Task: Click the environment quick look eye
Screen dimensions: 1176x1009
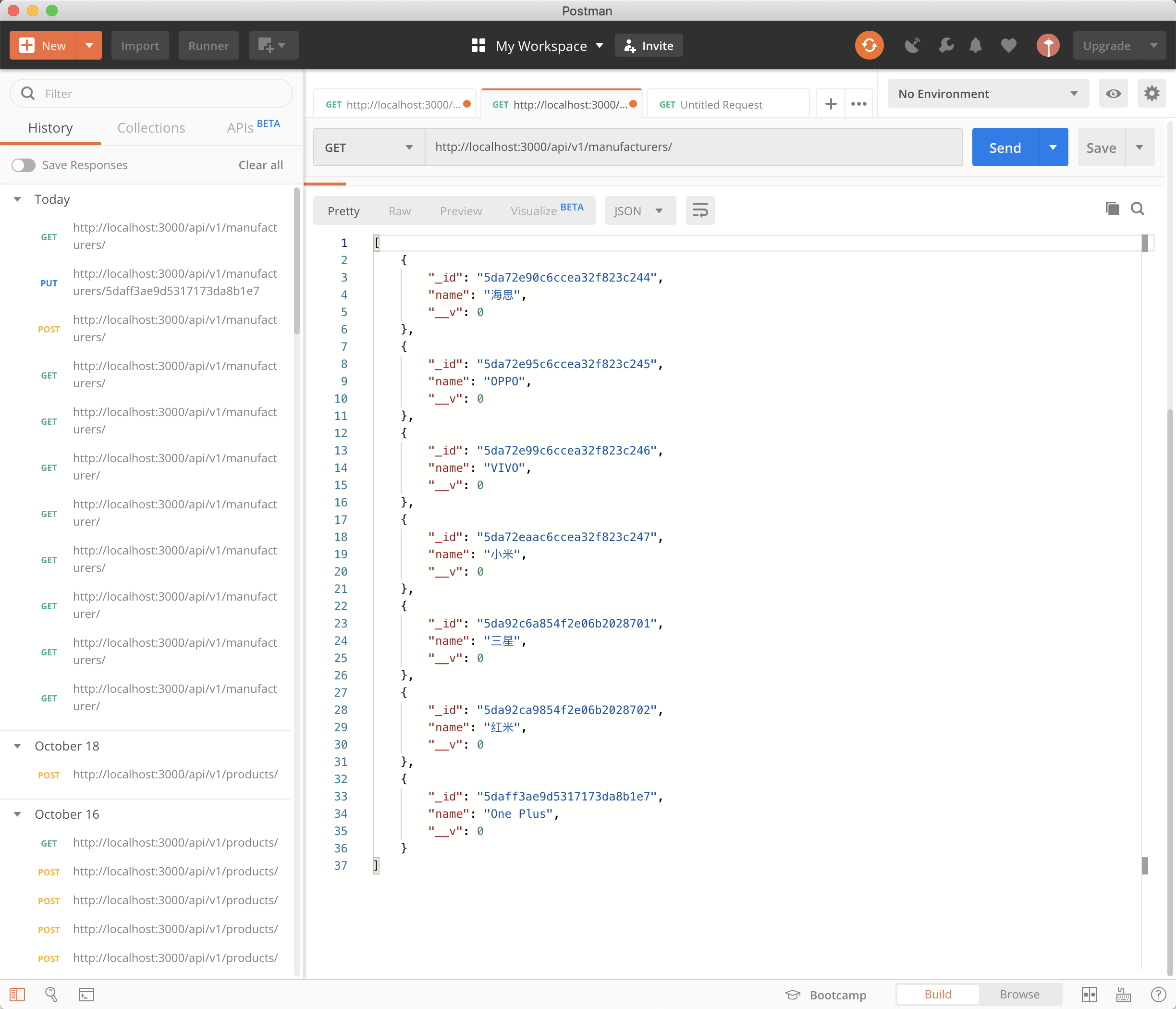Action: click(x=1113, y=94)
